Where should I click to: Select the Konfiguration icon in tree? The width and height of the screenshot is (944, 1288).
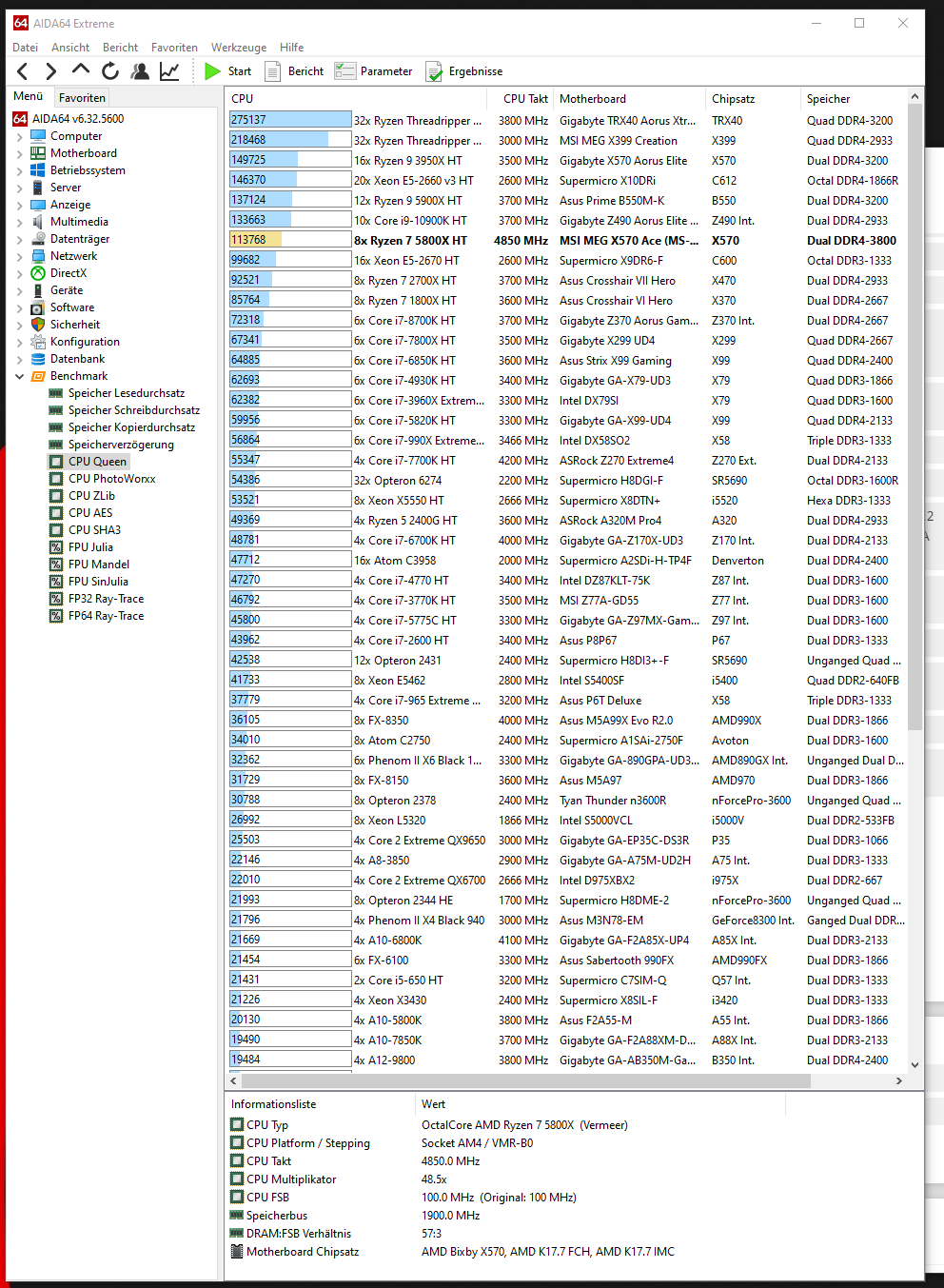coord(38,342)
